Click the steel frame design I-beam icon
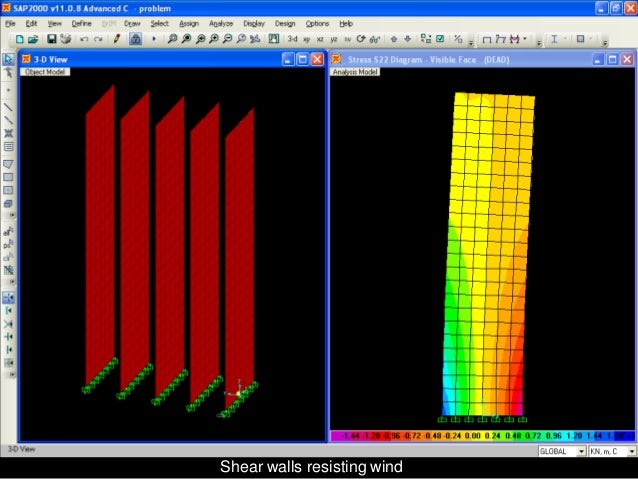 [554, 39]
